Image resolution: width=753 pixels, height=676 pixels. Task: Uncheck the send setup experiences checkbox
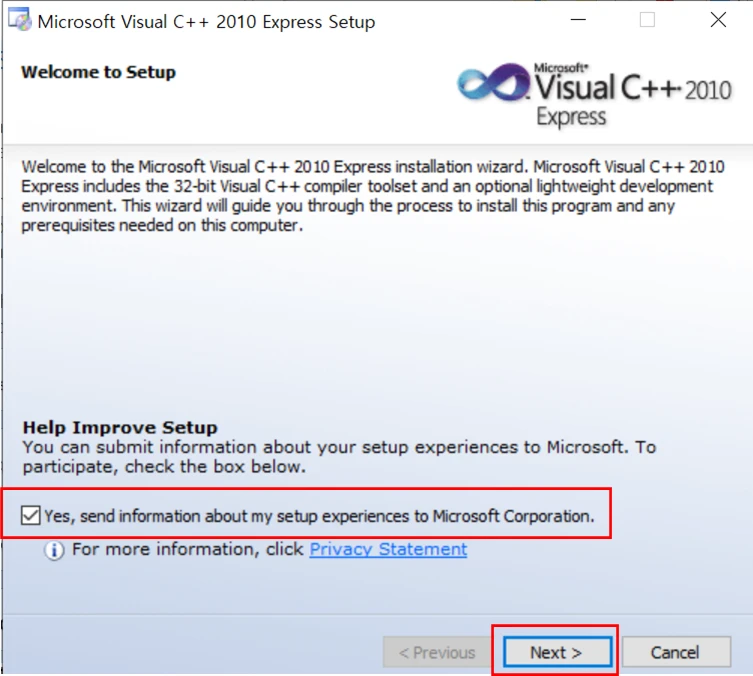coord(31,516)
